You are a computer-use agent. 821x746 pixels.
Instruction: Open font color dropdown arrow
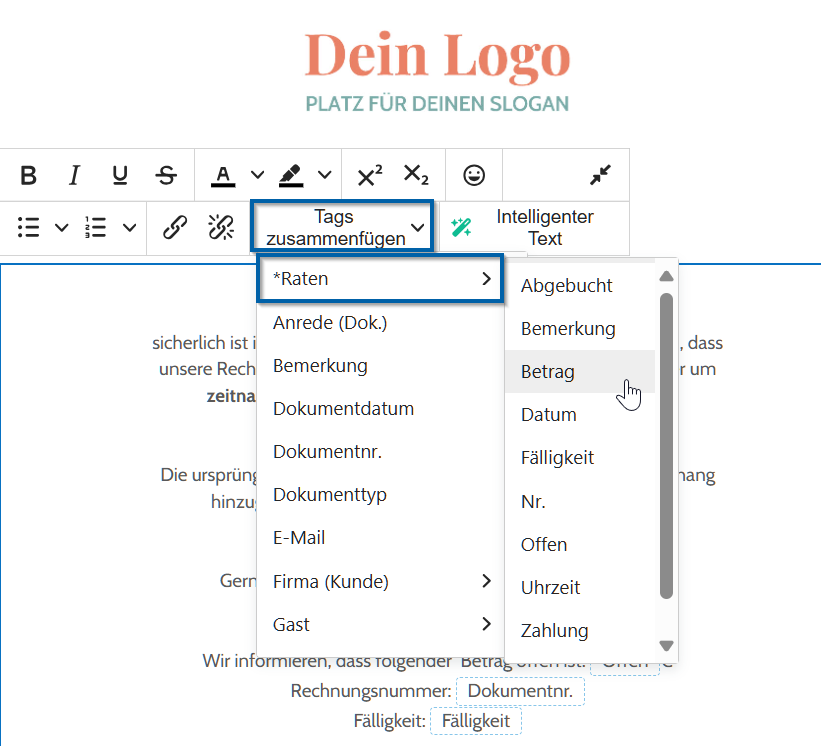point(257,176)
